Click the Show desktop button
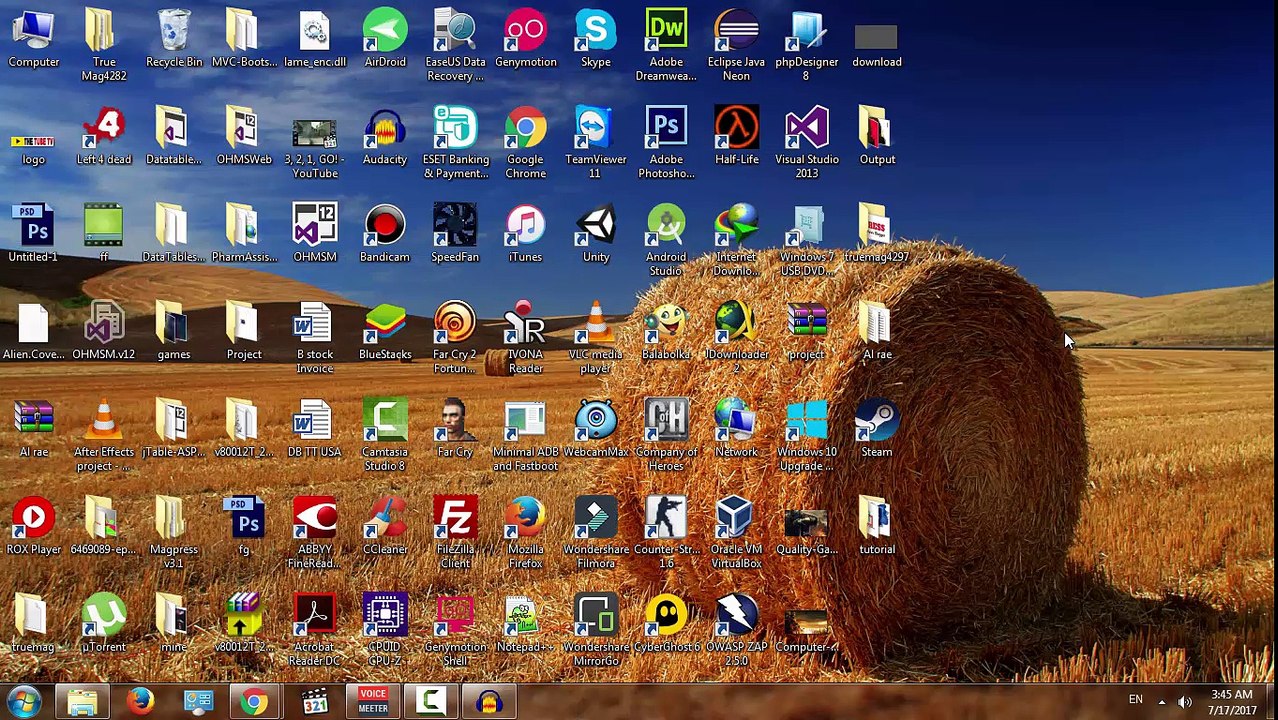 1271,702
